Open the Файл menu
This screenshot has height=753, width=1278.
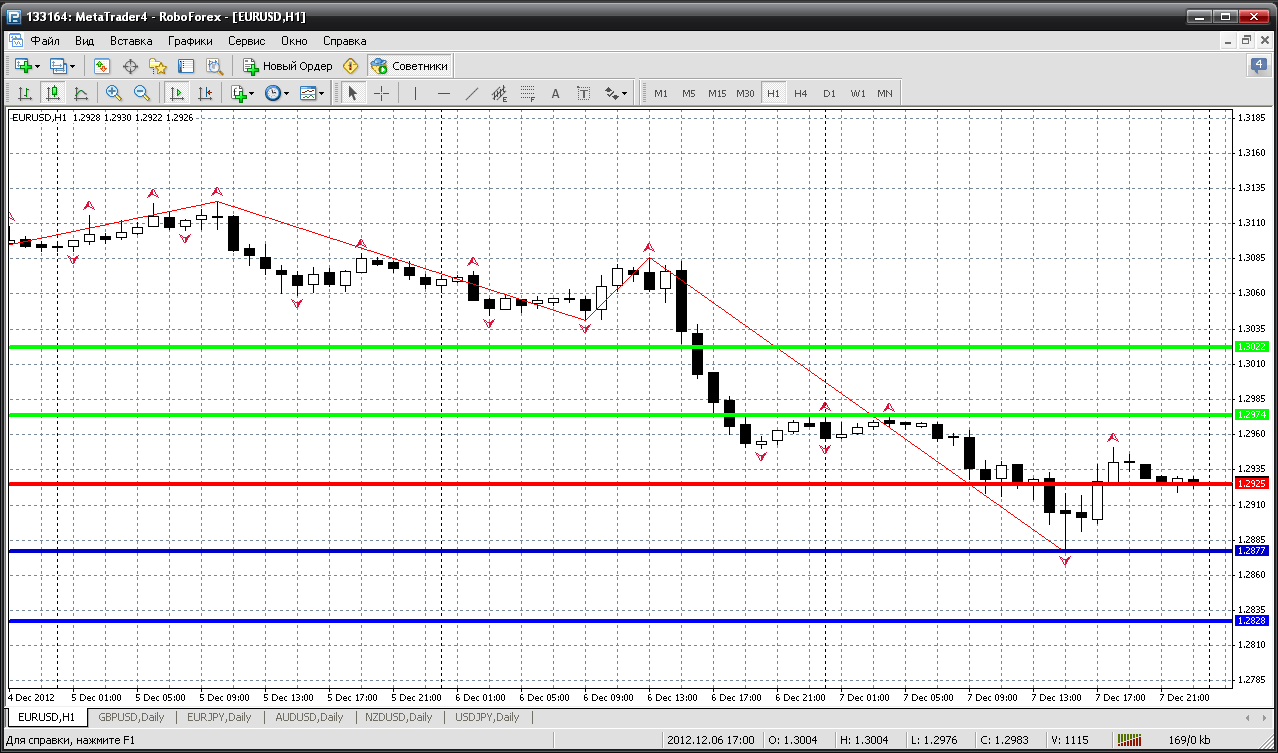pyautogui.click(x=45, y=41)
